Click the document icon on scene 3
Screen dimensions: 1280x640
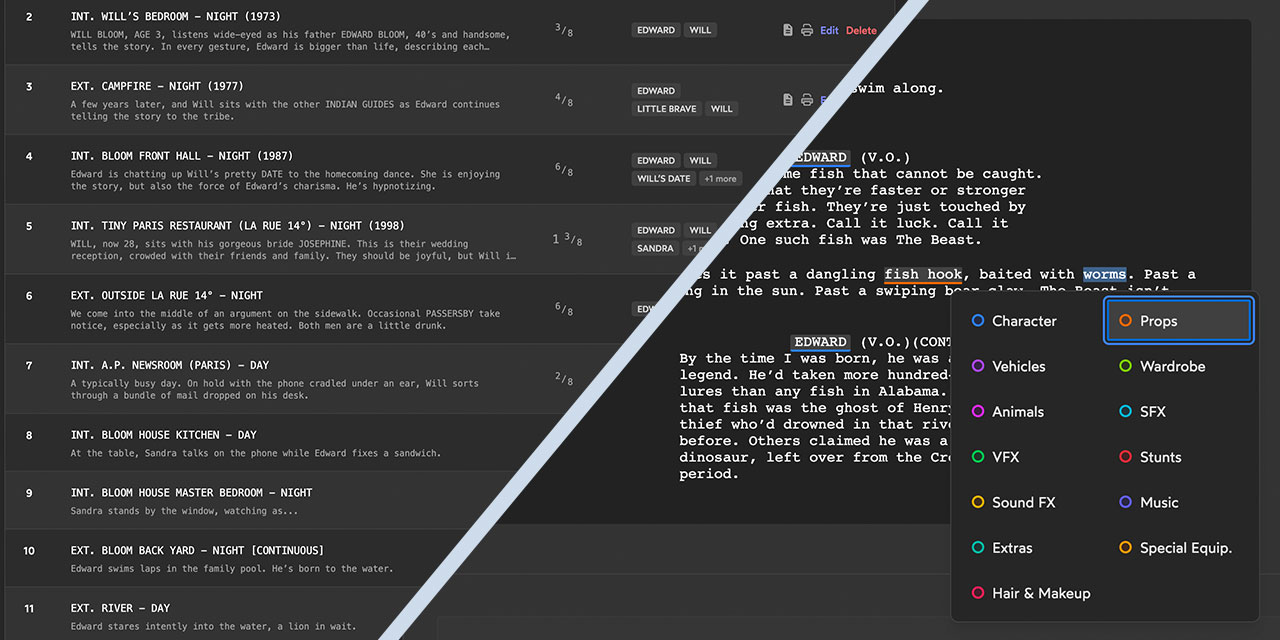788,100
